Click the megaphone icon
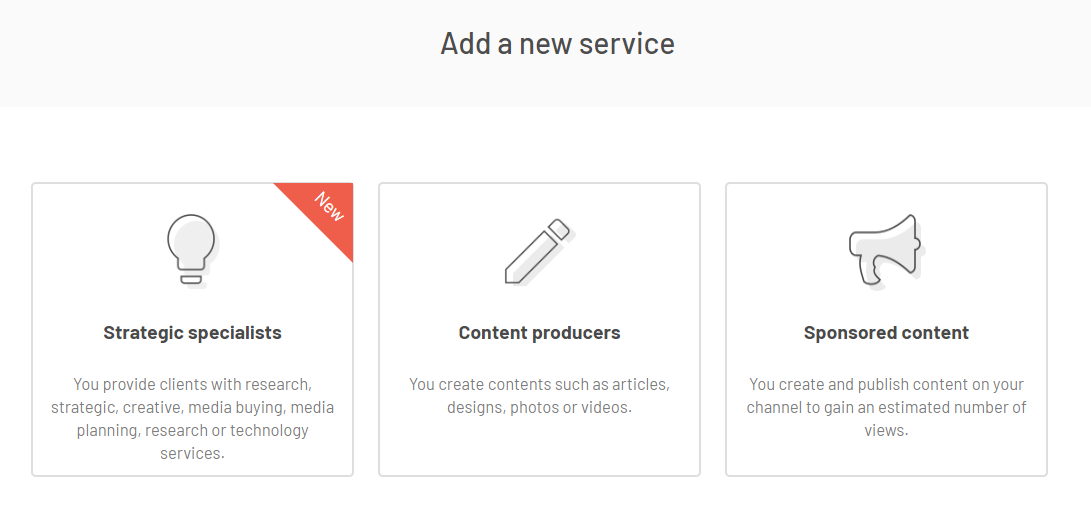 click(886, 251)
